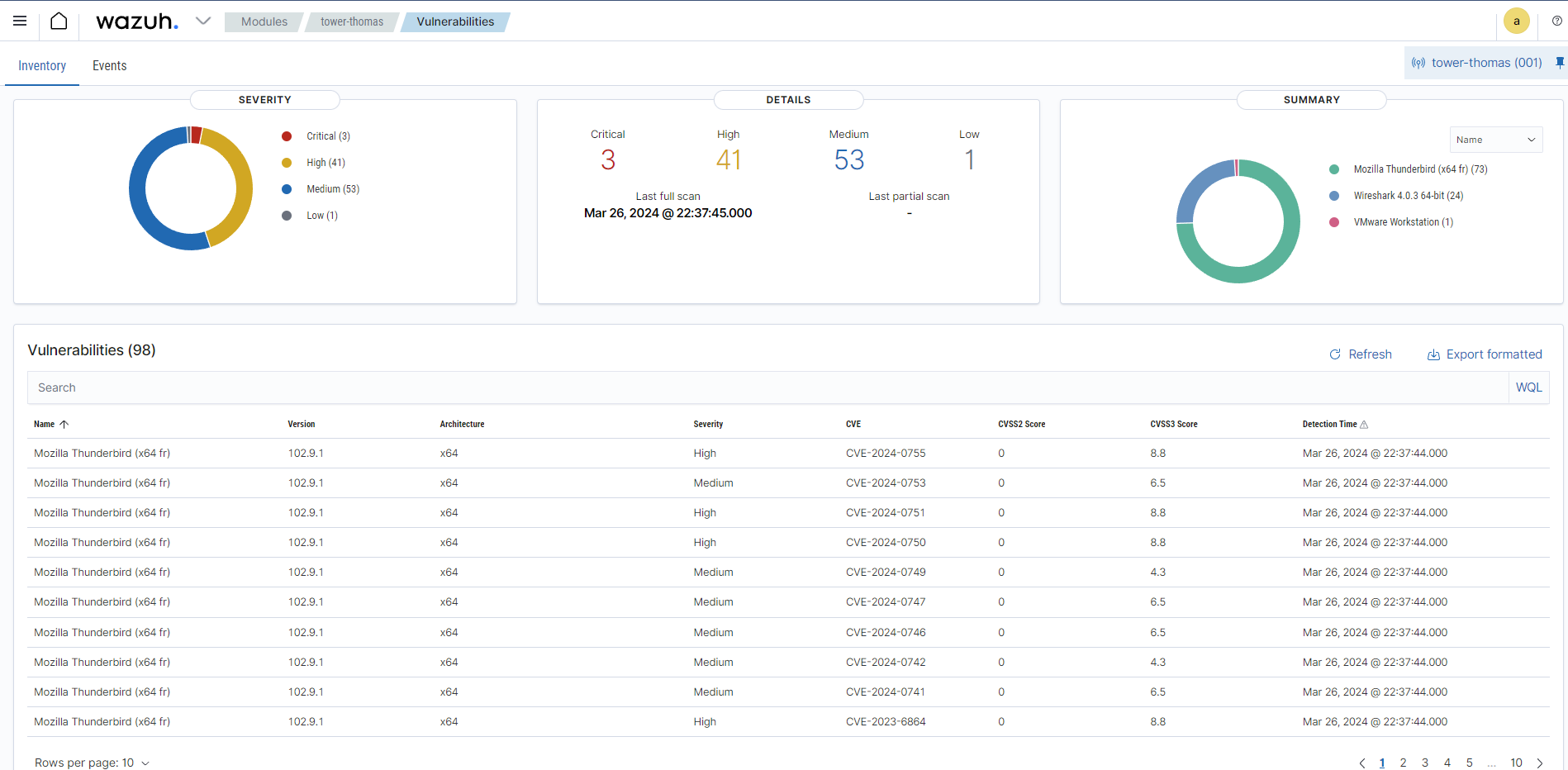This screenshot has width=1568, height=770.
Task: Filter by Low count 1
Action: click(x=969, y=159)
